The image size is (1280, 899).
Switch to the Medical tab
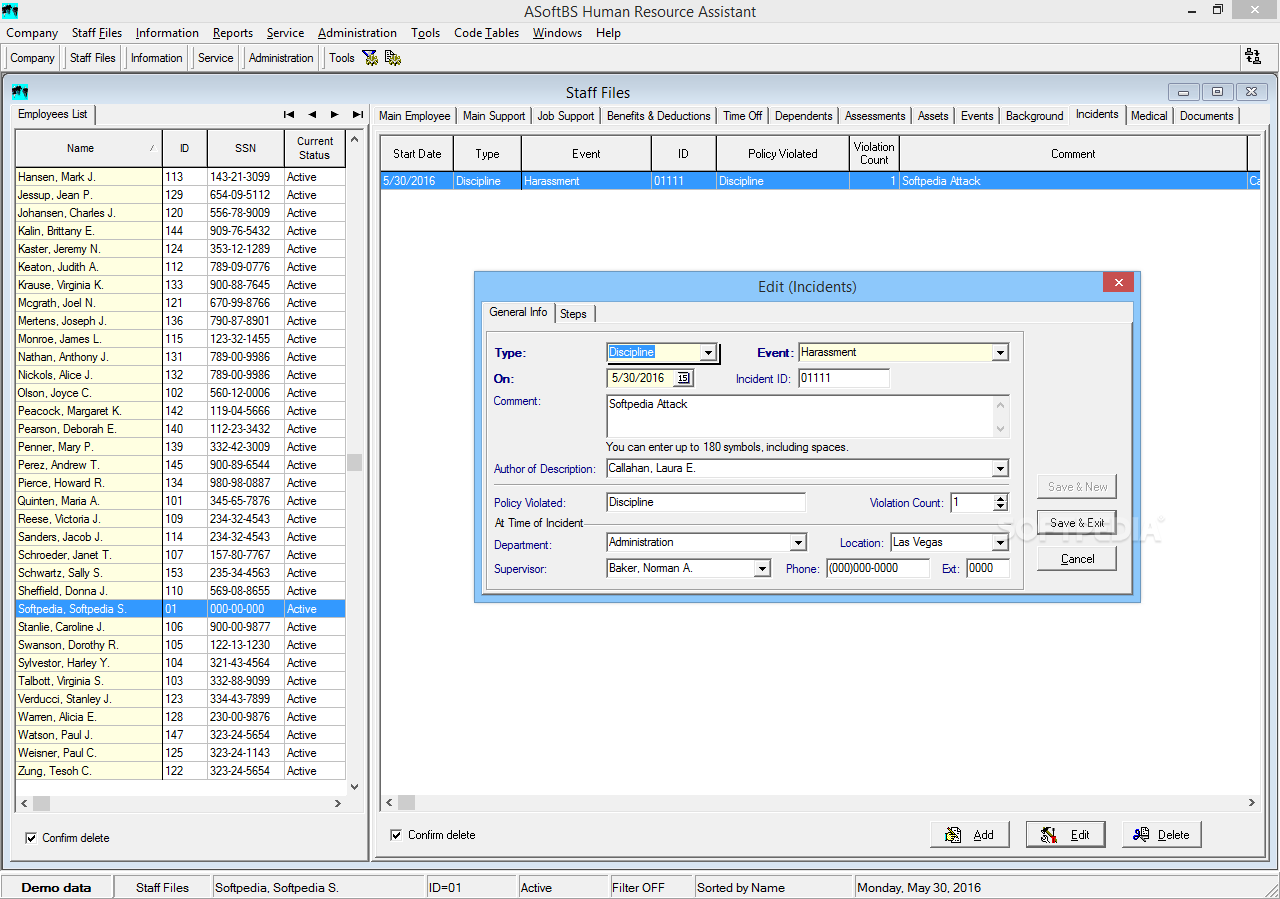[x=1149, y=116]
